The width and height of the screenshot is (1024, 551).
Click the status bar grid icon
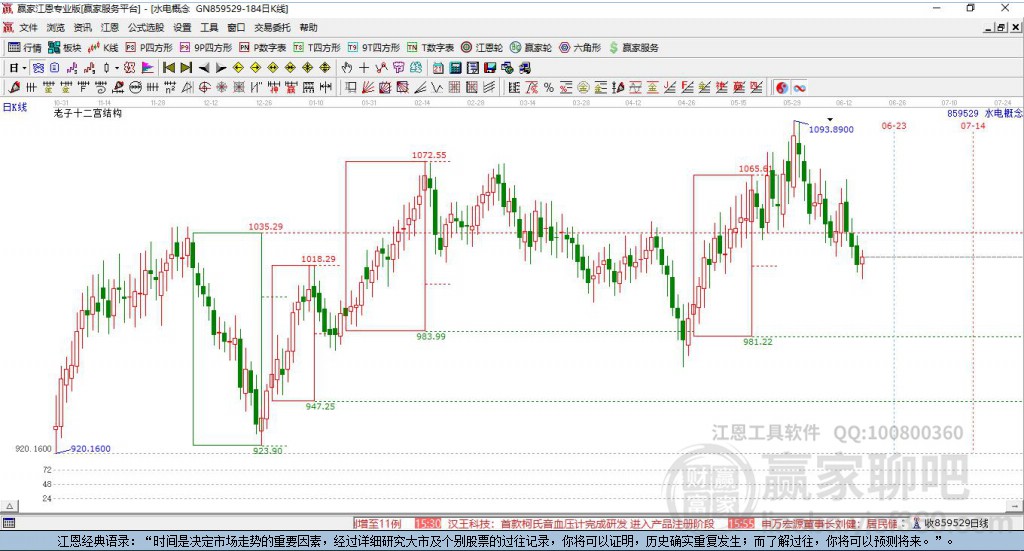coord(9,523)
